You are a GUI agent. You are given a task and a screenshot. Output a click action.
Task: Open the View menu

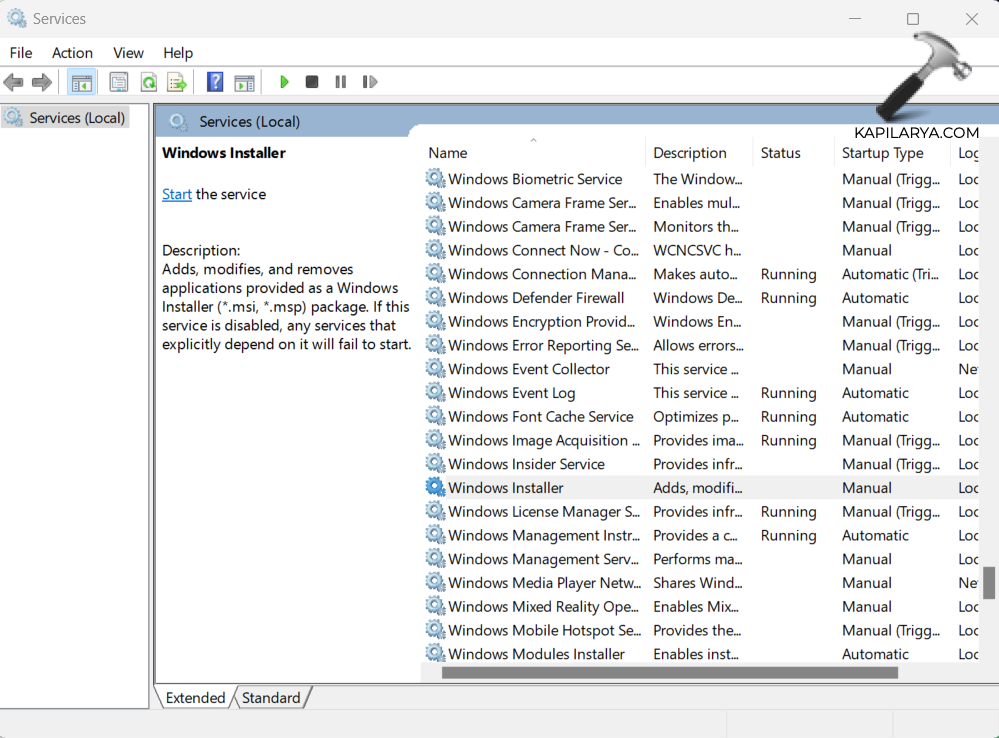pyautogui.click(x=128, y=53)
